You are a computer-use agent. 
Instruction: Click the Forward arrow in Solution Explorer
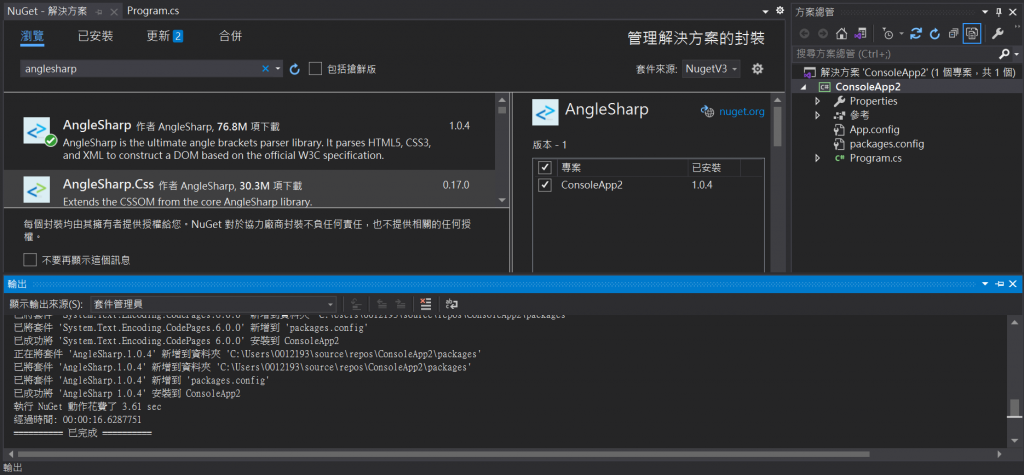(823, 33)
